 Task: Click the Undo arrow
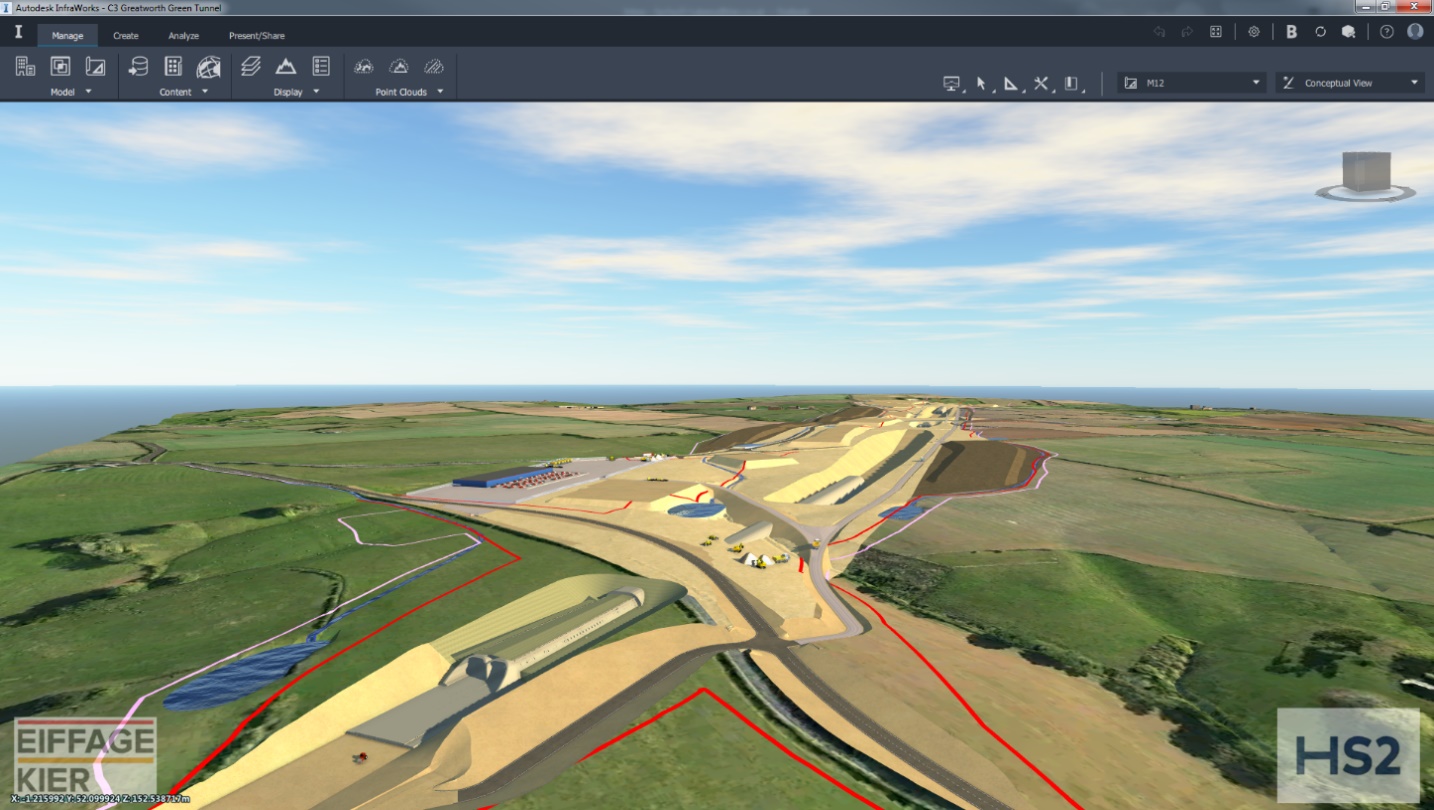[x=1159, y=32]
